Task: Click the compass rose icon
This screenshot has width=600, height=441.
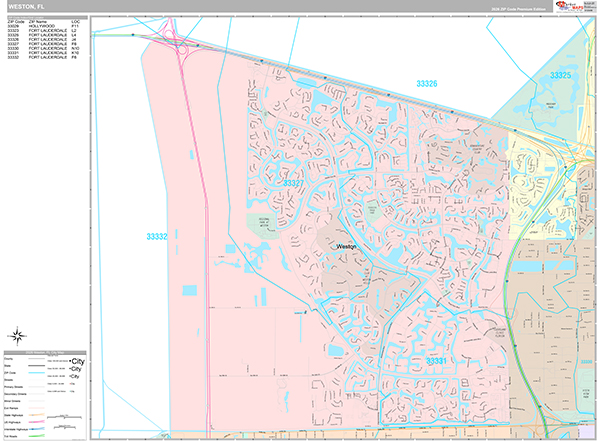Action: click(x=17, y=336)
